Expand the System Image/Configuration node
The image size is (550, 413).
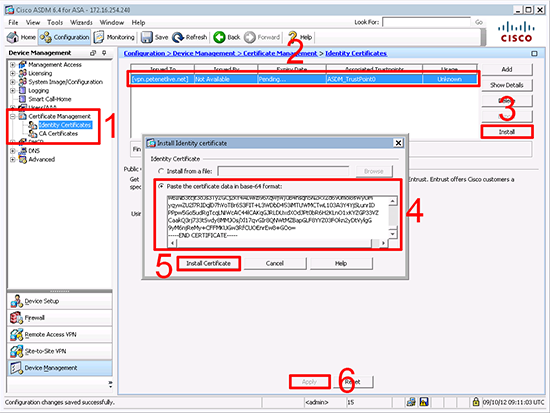(x=13, y=82)
